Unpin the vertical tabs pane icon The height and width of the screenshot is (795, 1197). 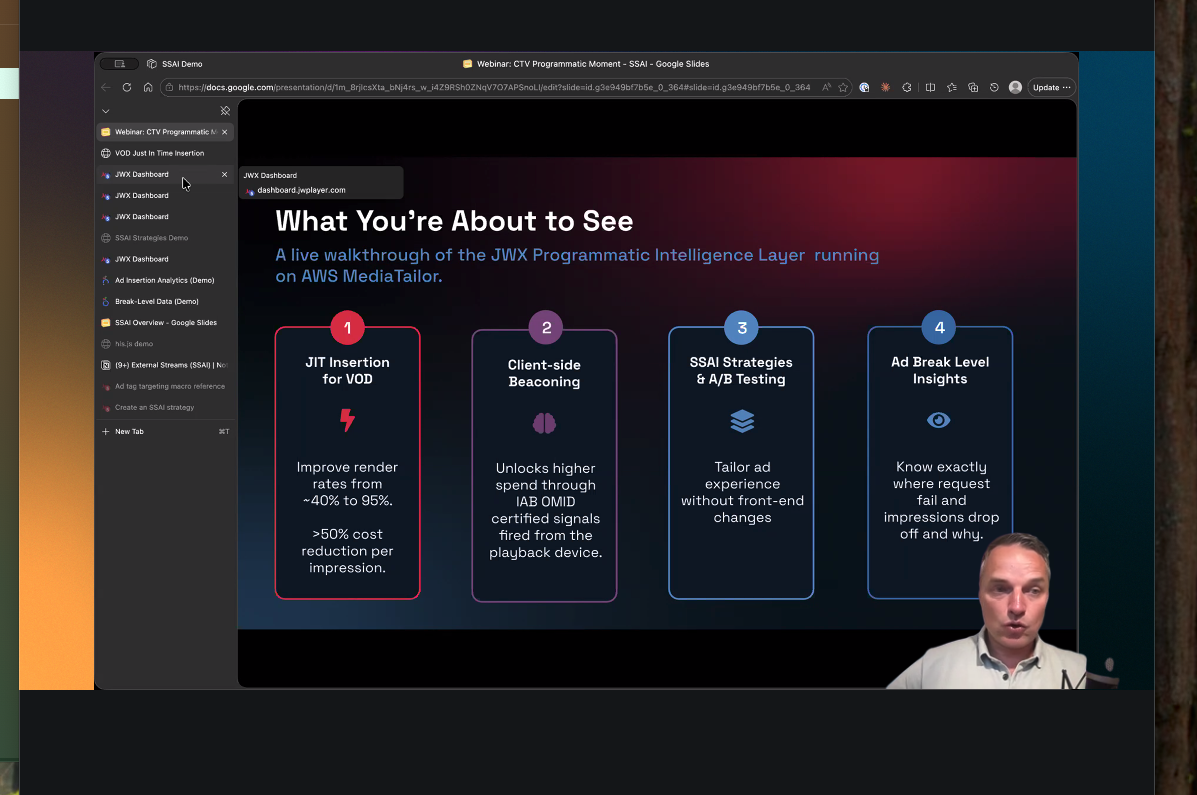(225, 111)
